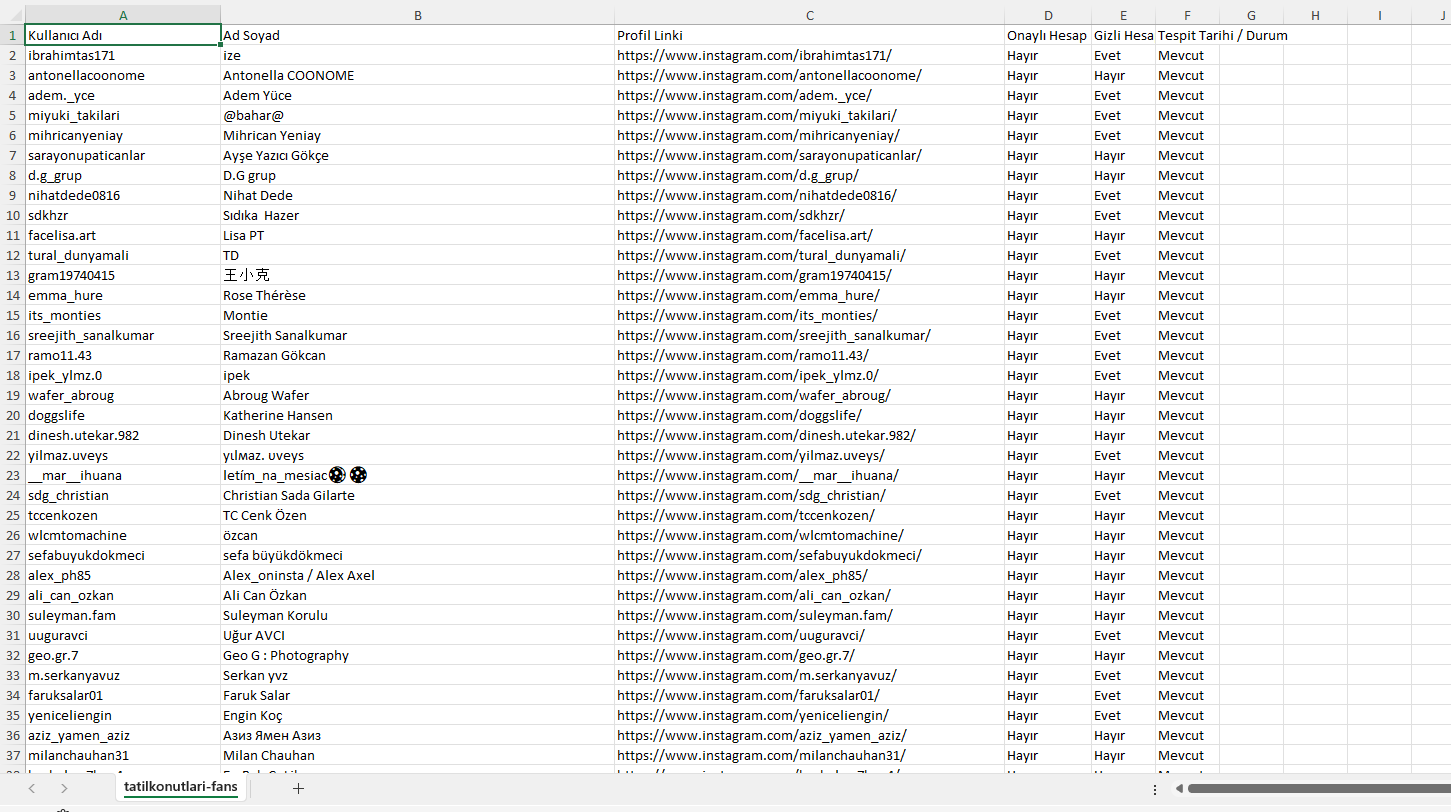This screenshot has height=812, width=1451.
Task: Click the horizontal scrollbar thumb
Action: (x=1319, y=789)
